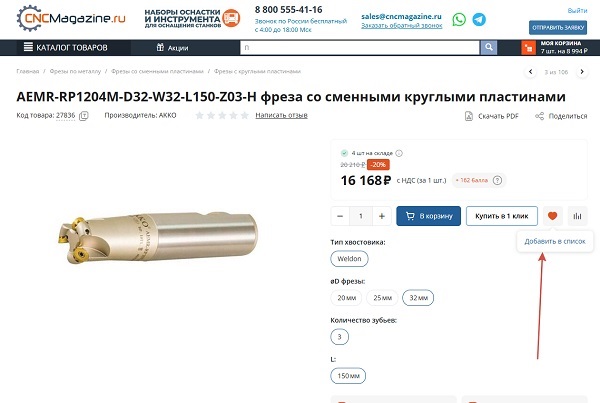Viewport: 600px width, 403px height.
Task: Click the search magnifier button
Action: pyautogui.click(x=488, y=47)
